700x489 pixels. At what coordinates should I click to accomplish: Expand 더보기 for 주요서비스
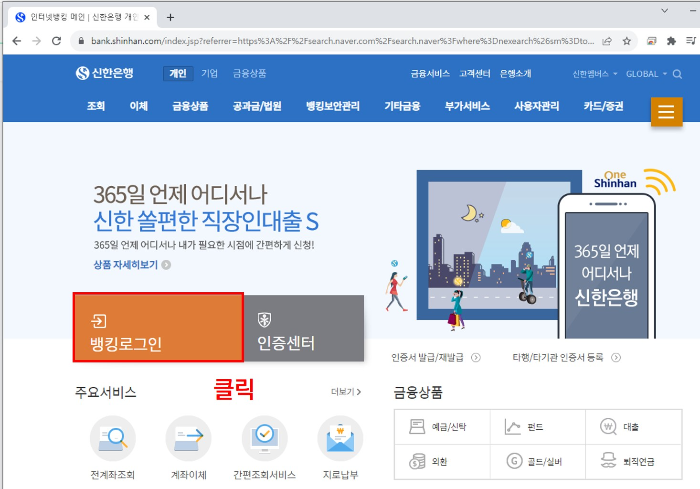click(346, 392)
